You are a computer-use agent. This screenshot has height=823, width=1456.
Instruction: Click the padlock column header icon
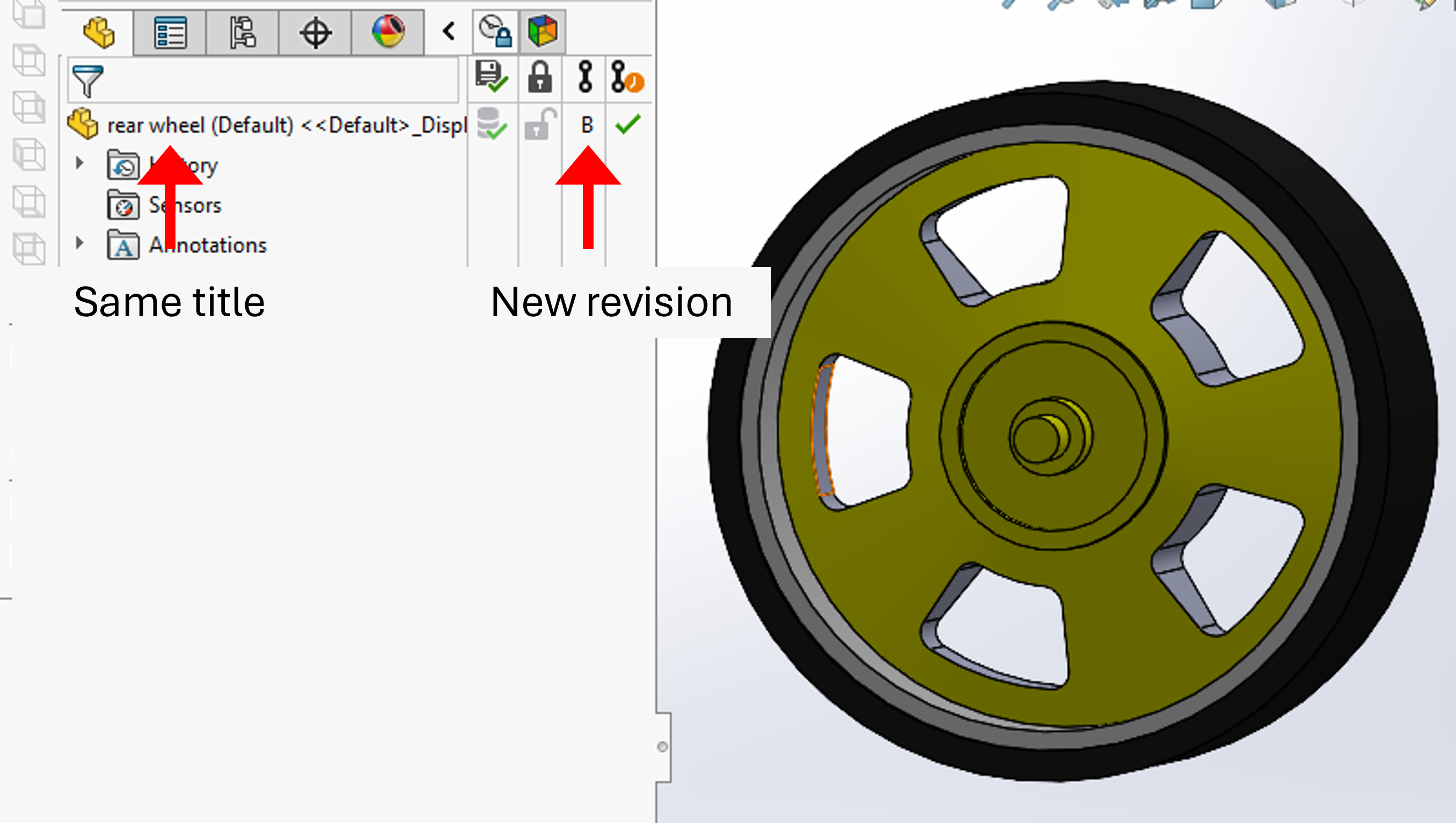point(540,77)
